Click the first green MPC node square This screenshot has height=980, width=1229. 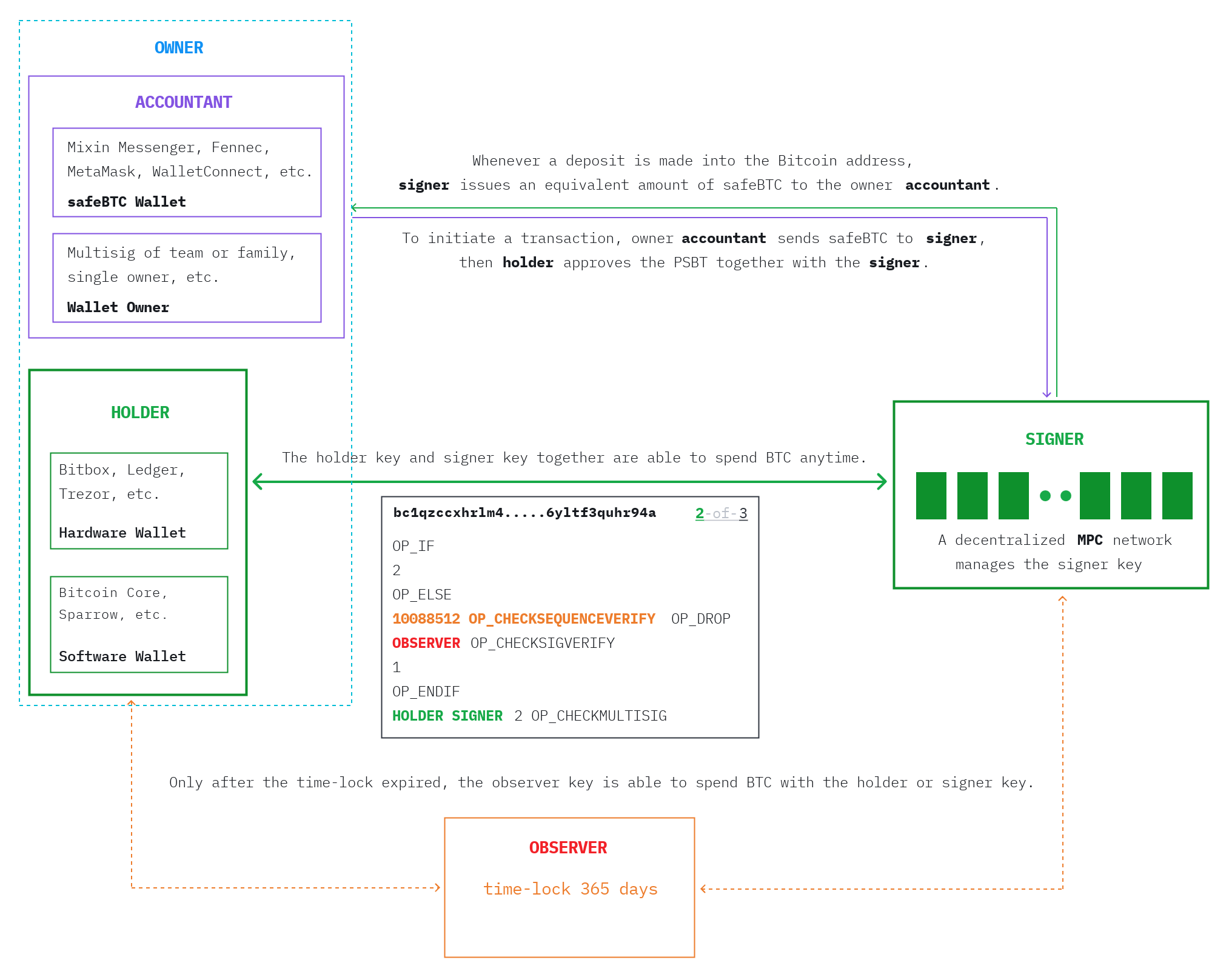click(x=931, y=496)
